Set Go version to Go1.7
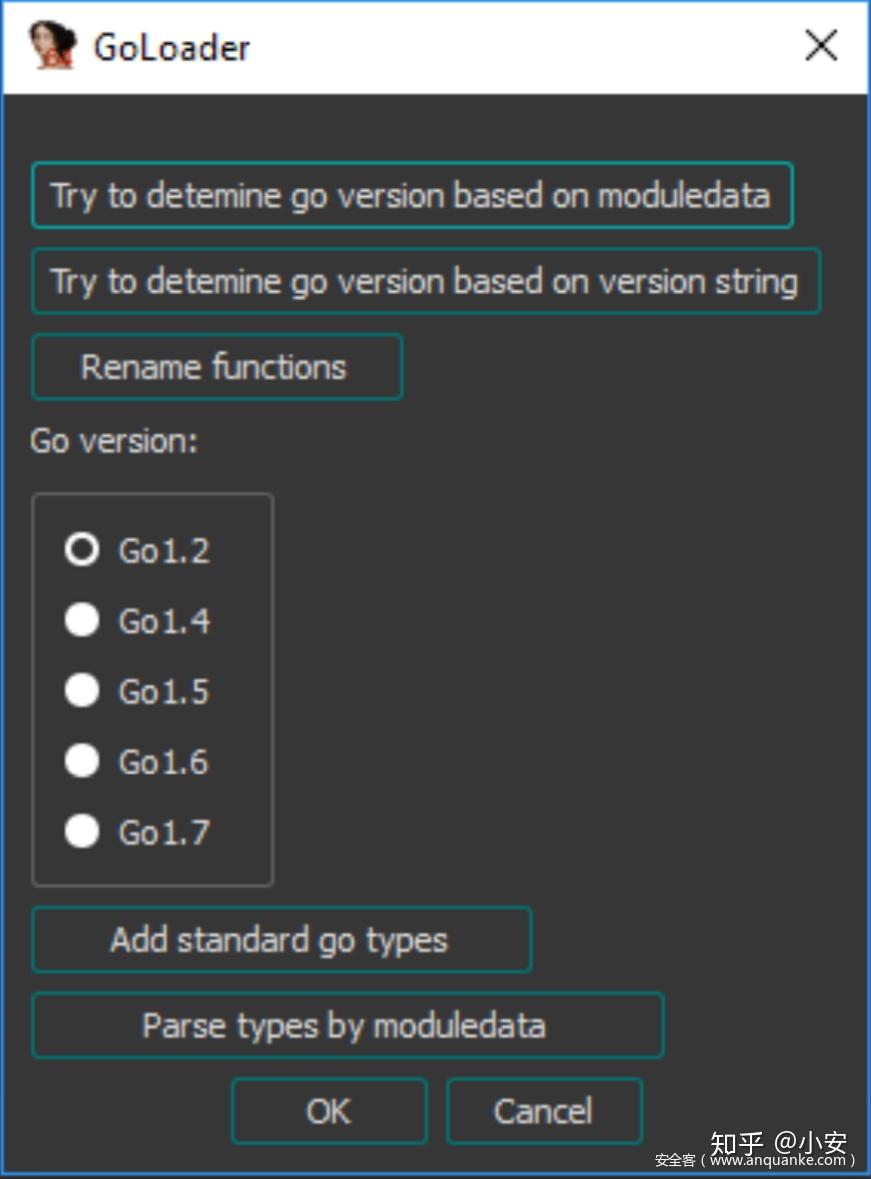871x1179 pixels. (x=82, y=832)
